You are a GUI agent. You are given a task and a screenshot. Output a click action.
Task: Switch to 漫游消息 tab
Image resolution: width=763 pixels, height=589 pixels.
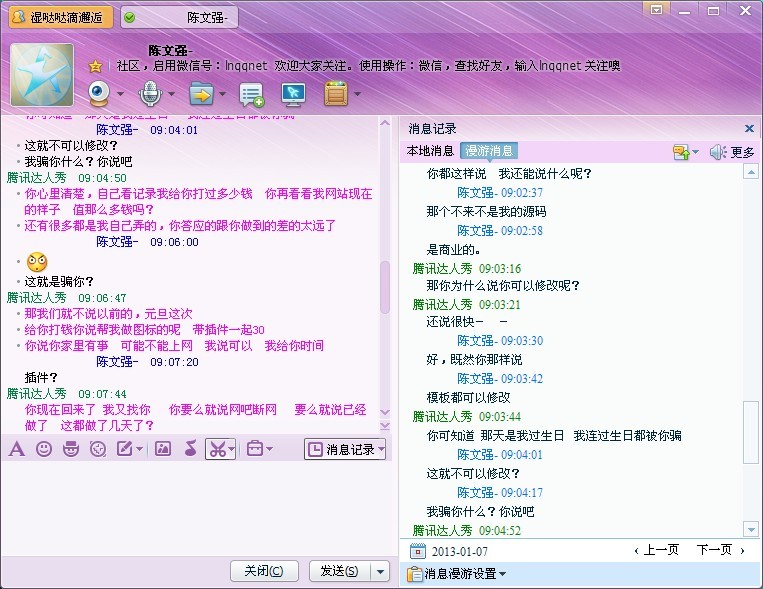489,151
